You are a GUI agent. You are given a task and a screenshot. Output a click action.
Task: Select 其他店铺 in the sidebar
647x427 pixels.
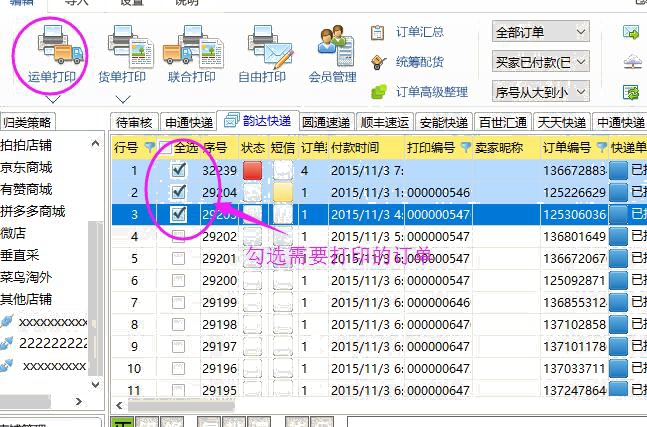[x=26, y=299]
